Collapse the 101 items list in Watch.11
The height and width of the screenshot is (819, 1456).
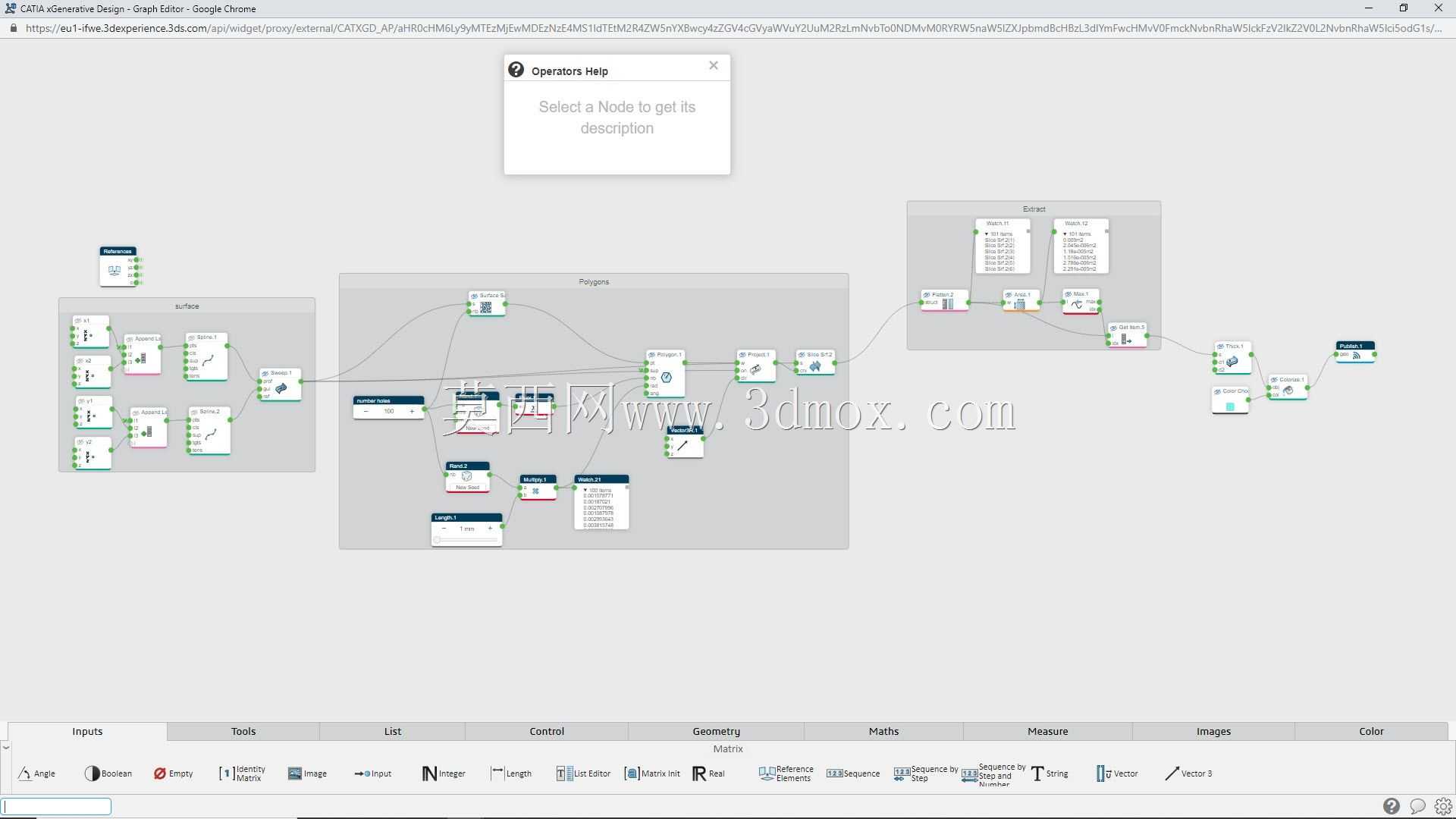tap(986, 234)
